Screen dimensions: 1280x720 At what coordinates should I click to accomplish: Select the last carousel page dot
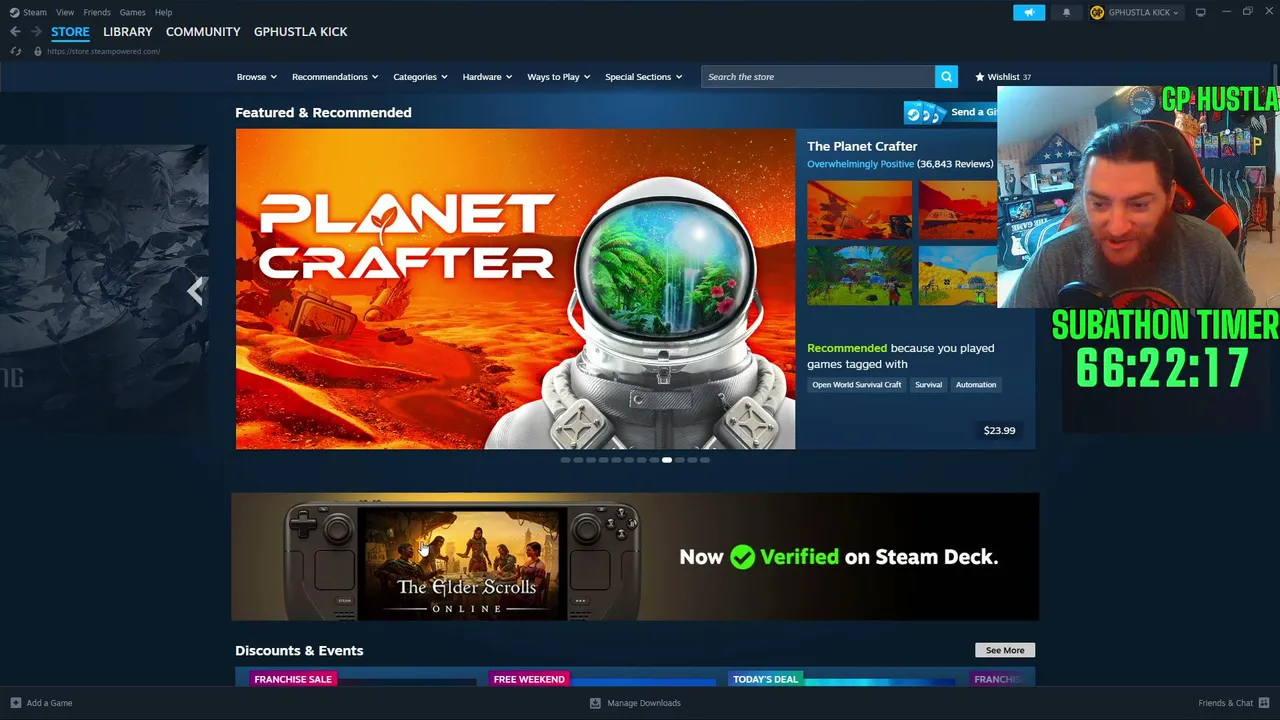(705, 460)
